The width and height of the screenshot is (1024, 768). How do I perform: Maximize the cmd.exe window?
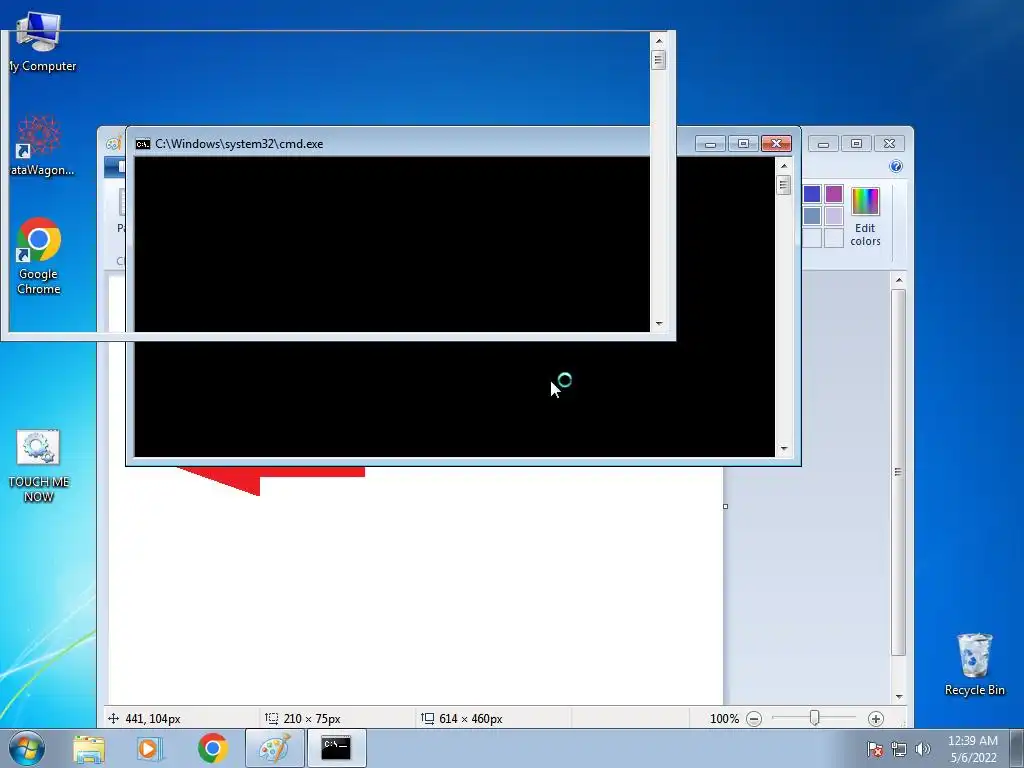(x=743, y=144)
